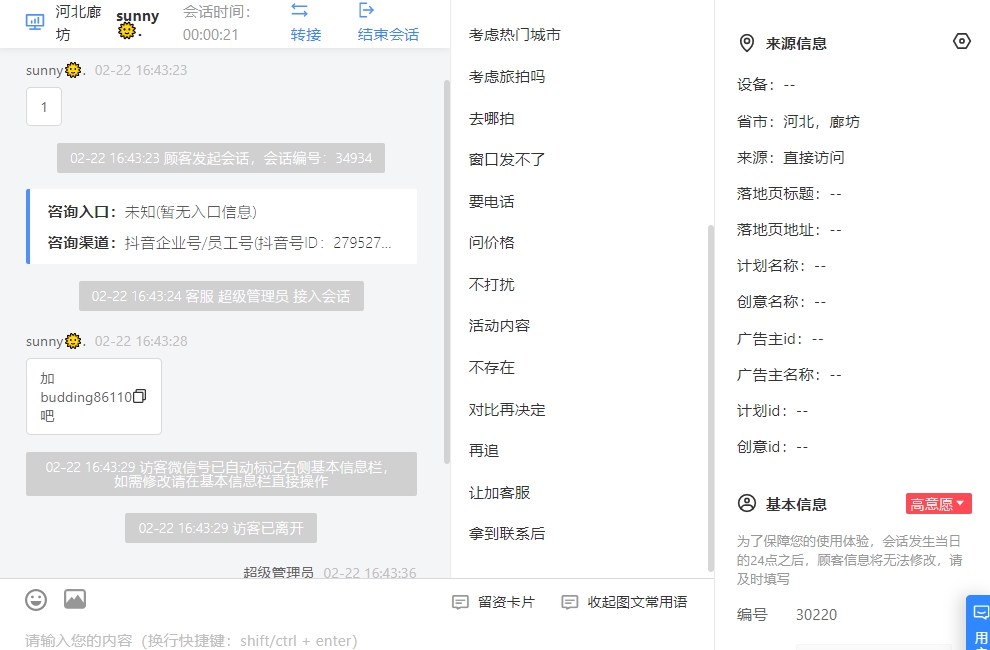Collapse quick phrases with 收起图文常用语

pyautogui.click(x=637, y=603)
